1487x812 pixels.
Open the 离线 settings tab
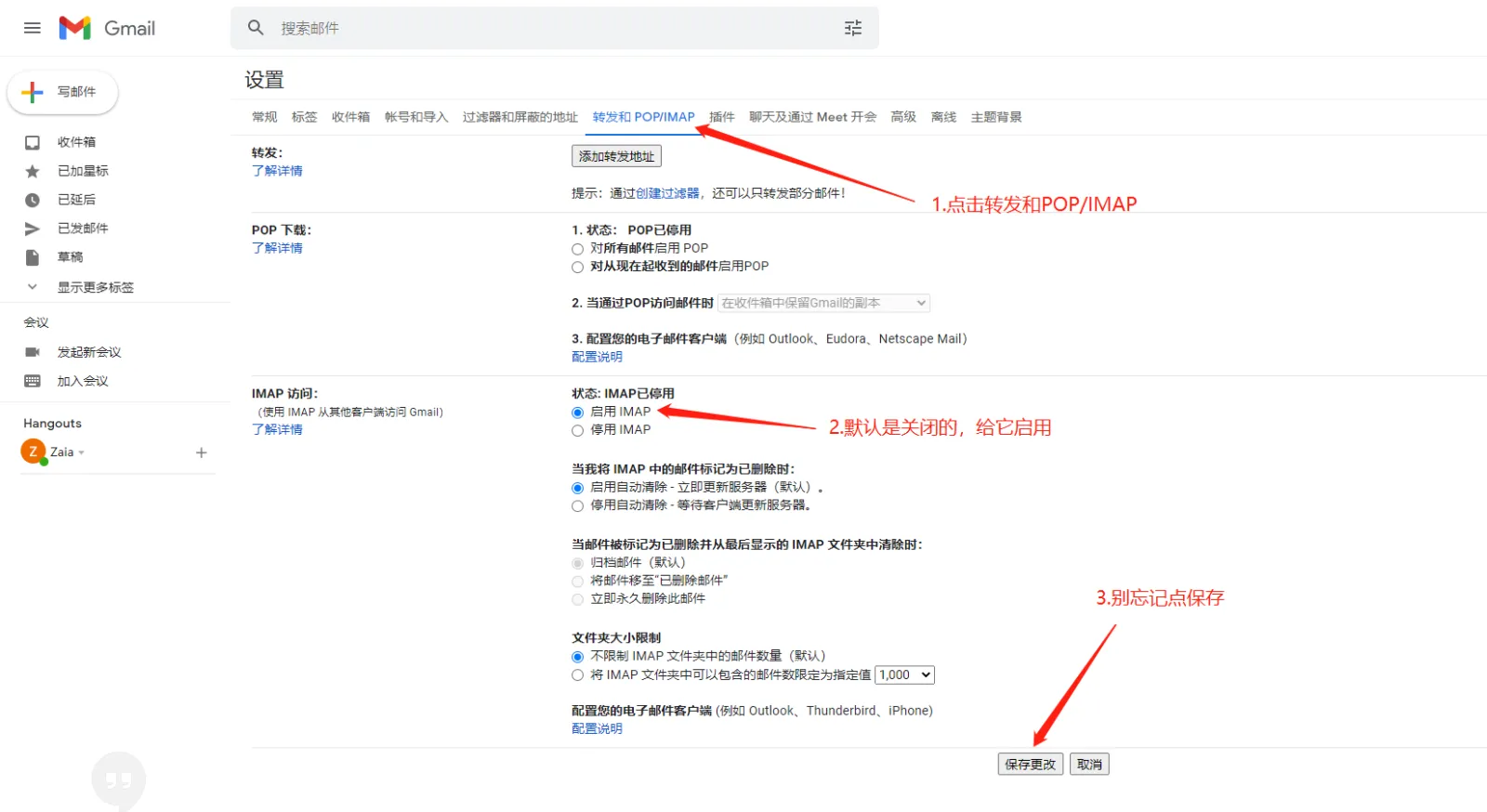pos(943,117)
